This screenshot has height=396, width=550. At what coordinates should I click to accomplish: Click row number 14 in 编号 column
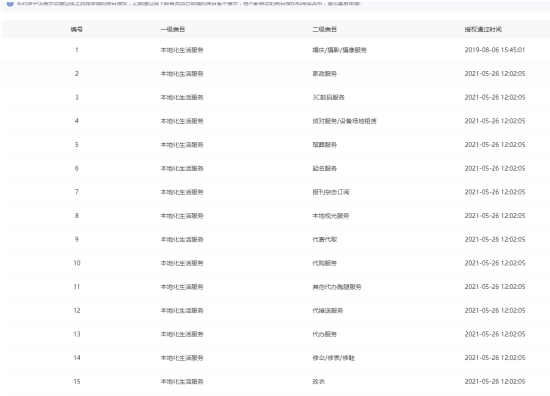[76, 358]
